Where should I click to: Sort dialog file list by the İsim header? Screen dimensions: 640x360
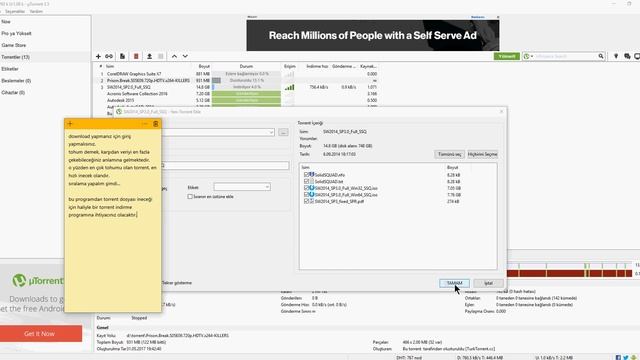point(305,167)
